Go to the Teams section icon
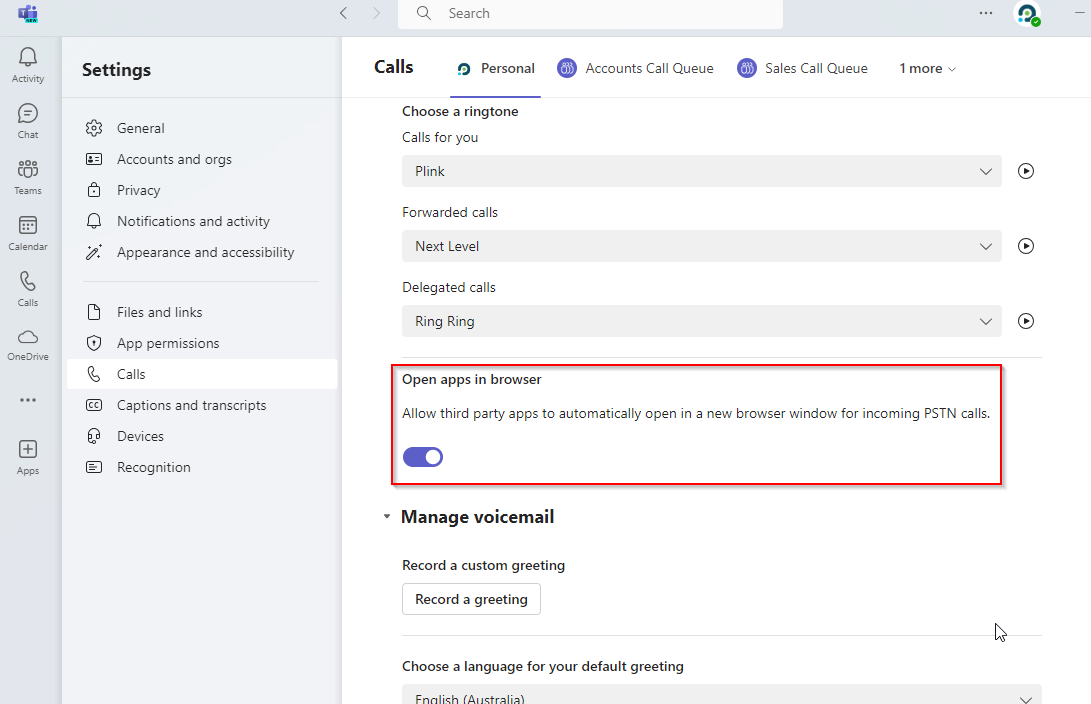1091x704 pixels. [x=28, y=176]
